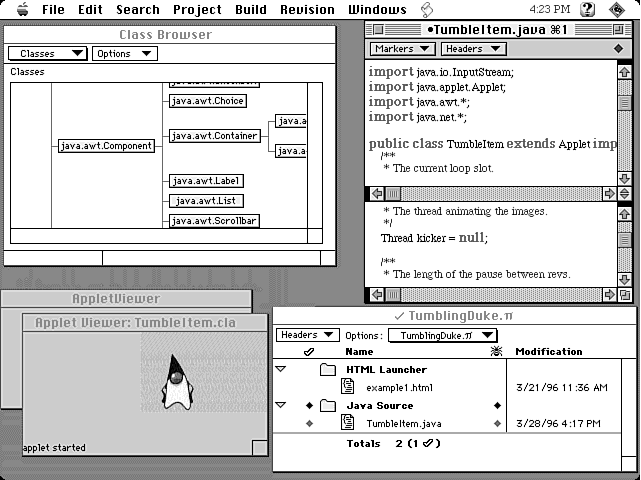The width and height of the screenshot is (641, 480).
Task: Open the Classes dropdown in Class Browser
Action: tap(47, 54)
